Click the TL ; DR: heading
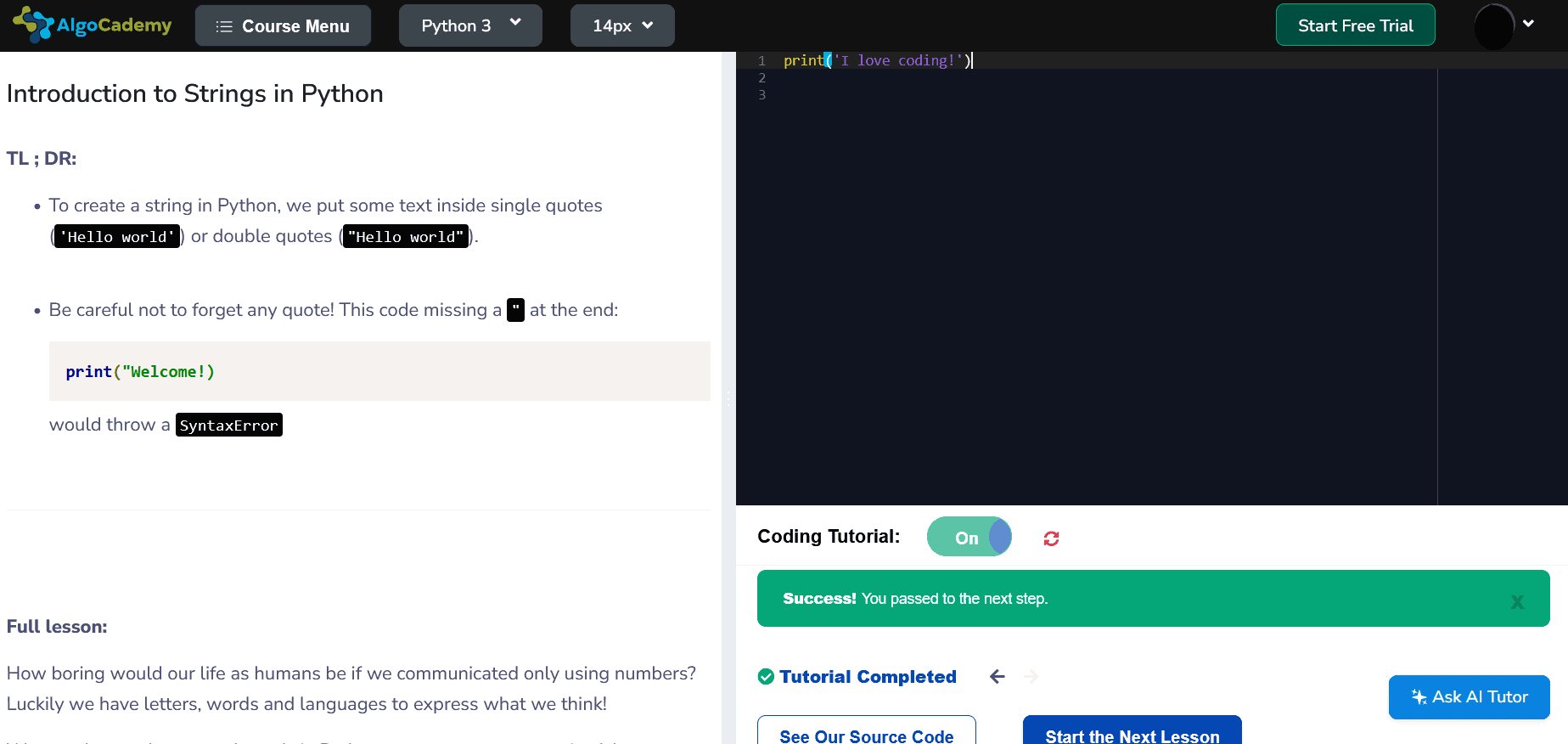 pyautogui.click(x=42, y=159)
